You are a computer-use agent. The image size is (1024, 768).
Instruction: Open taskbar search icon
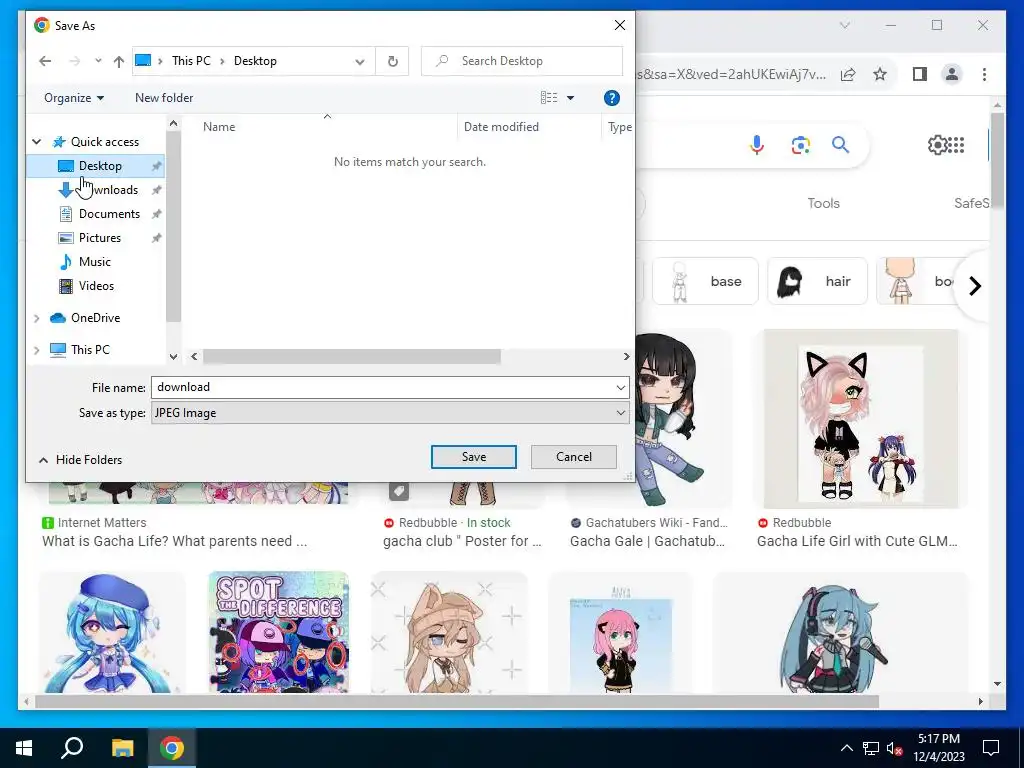(72, 748)
